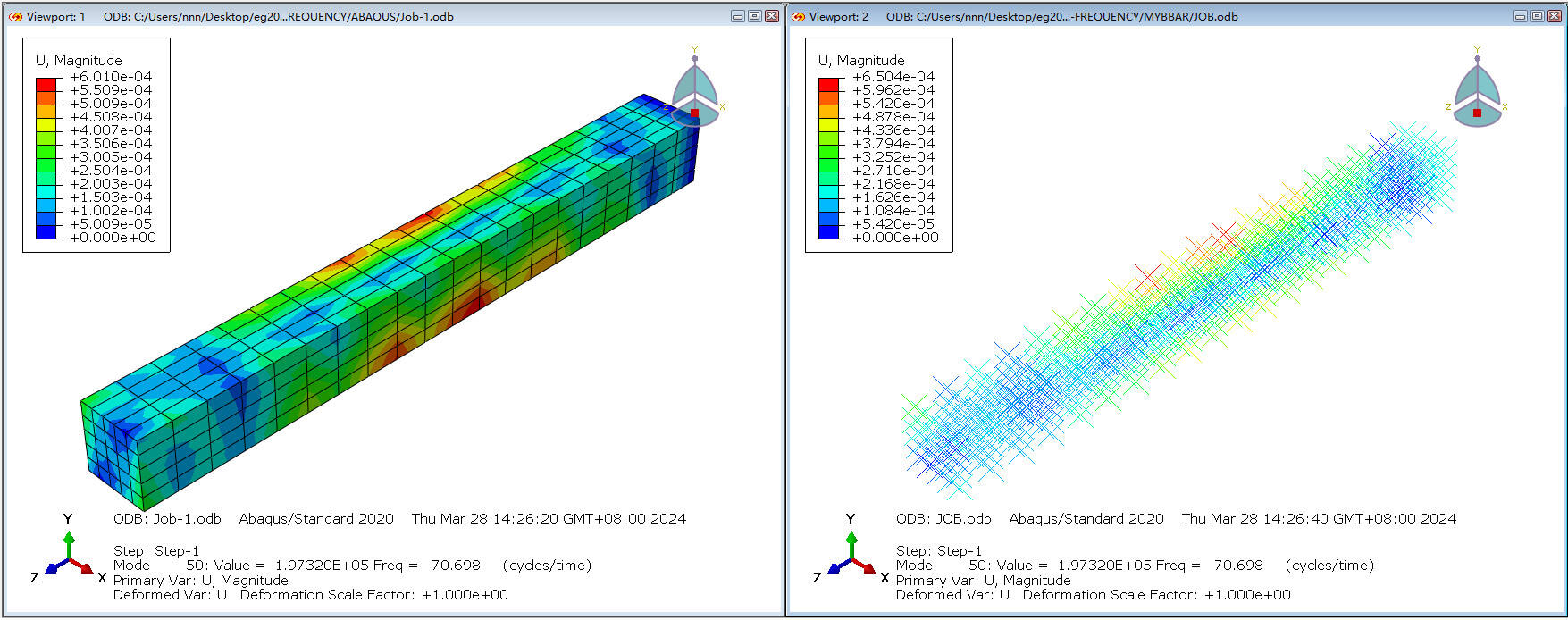1568x620 pixels.
Task: Click 'ODB: JOB.odb' text in Viewport 2
Action: tap(943, 519)
